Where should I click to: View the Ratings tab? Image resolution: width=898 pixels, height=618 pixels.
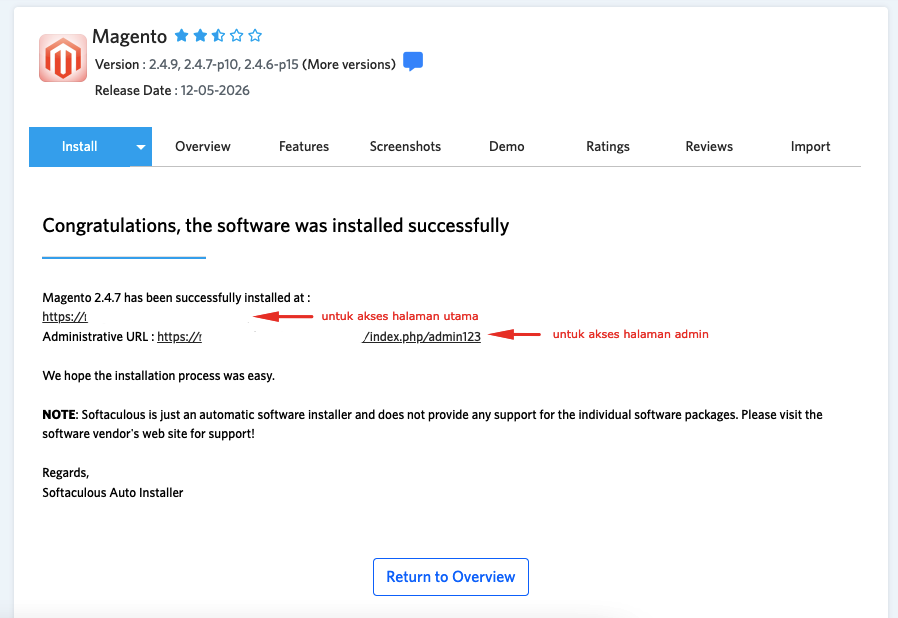608,147
